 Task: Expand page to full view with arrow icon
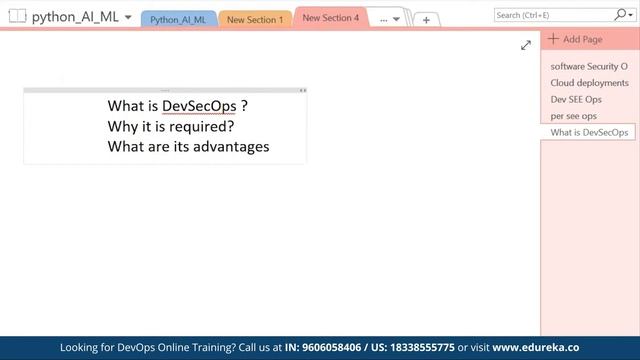(526, 45)
